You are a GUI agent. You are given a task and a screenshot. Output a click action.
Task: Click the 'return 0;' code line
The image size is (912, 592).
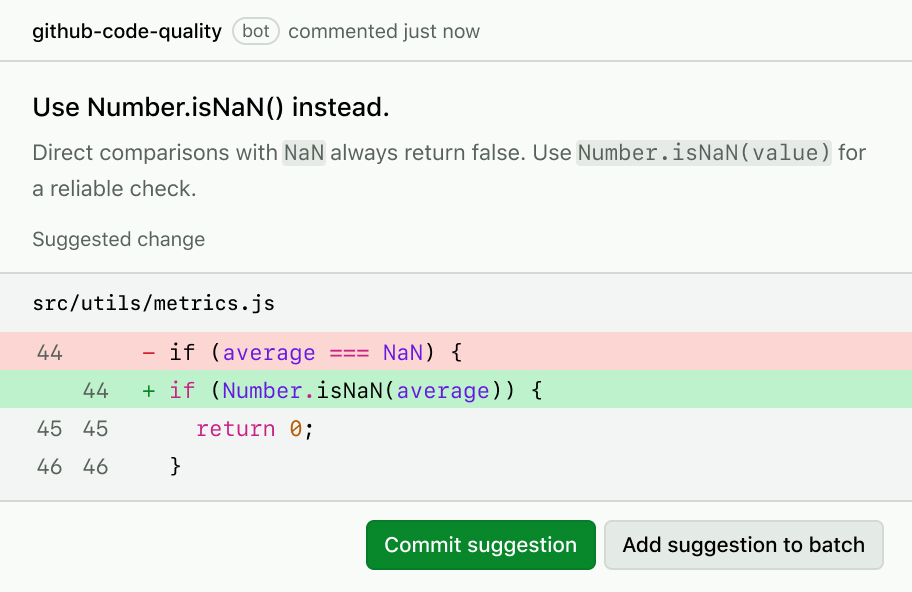point(255,429)
